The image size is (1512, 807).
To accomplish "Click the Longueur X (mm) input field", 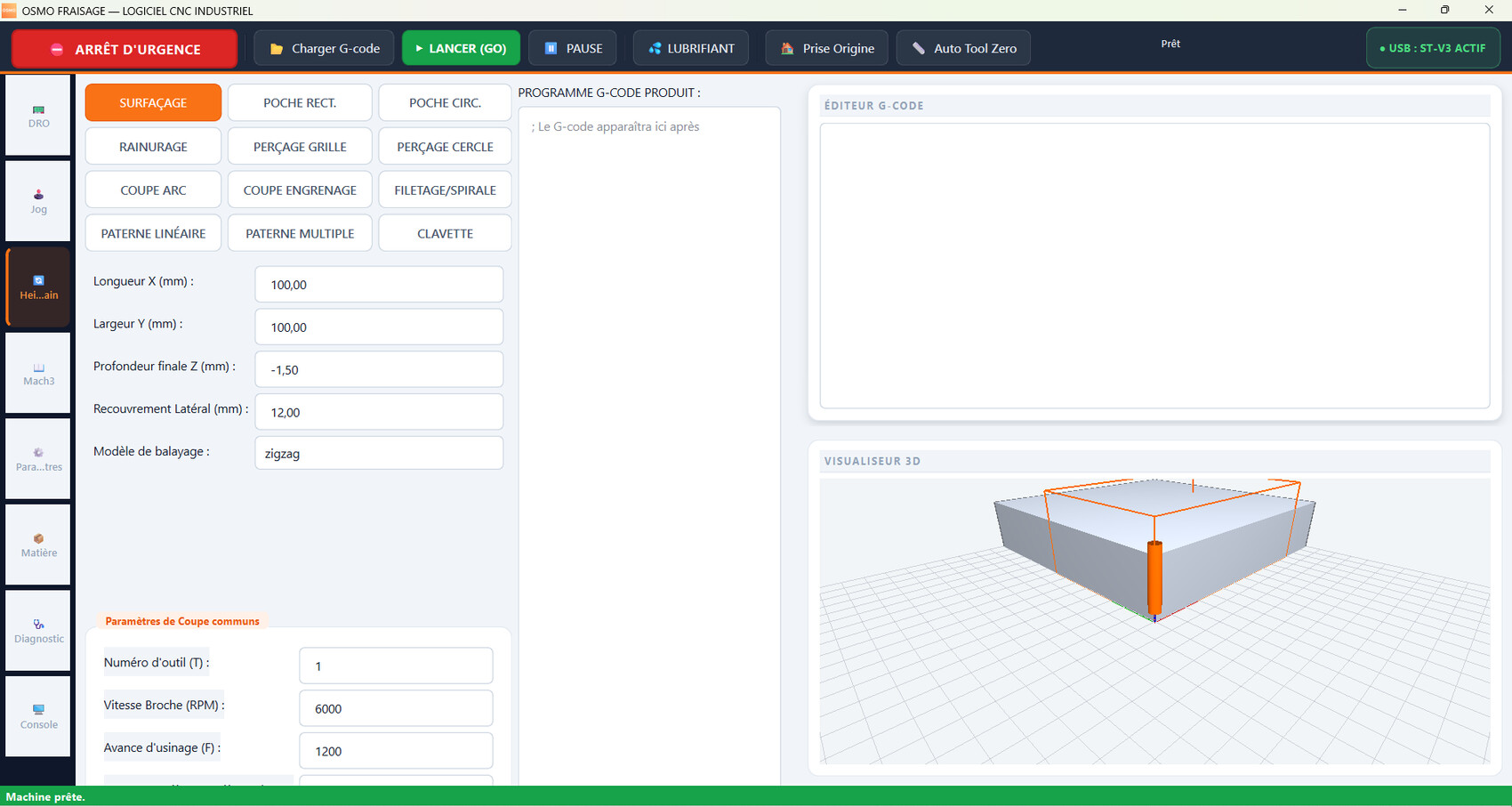I will pyautogui.click(x=379, y=285).
